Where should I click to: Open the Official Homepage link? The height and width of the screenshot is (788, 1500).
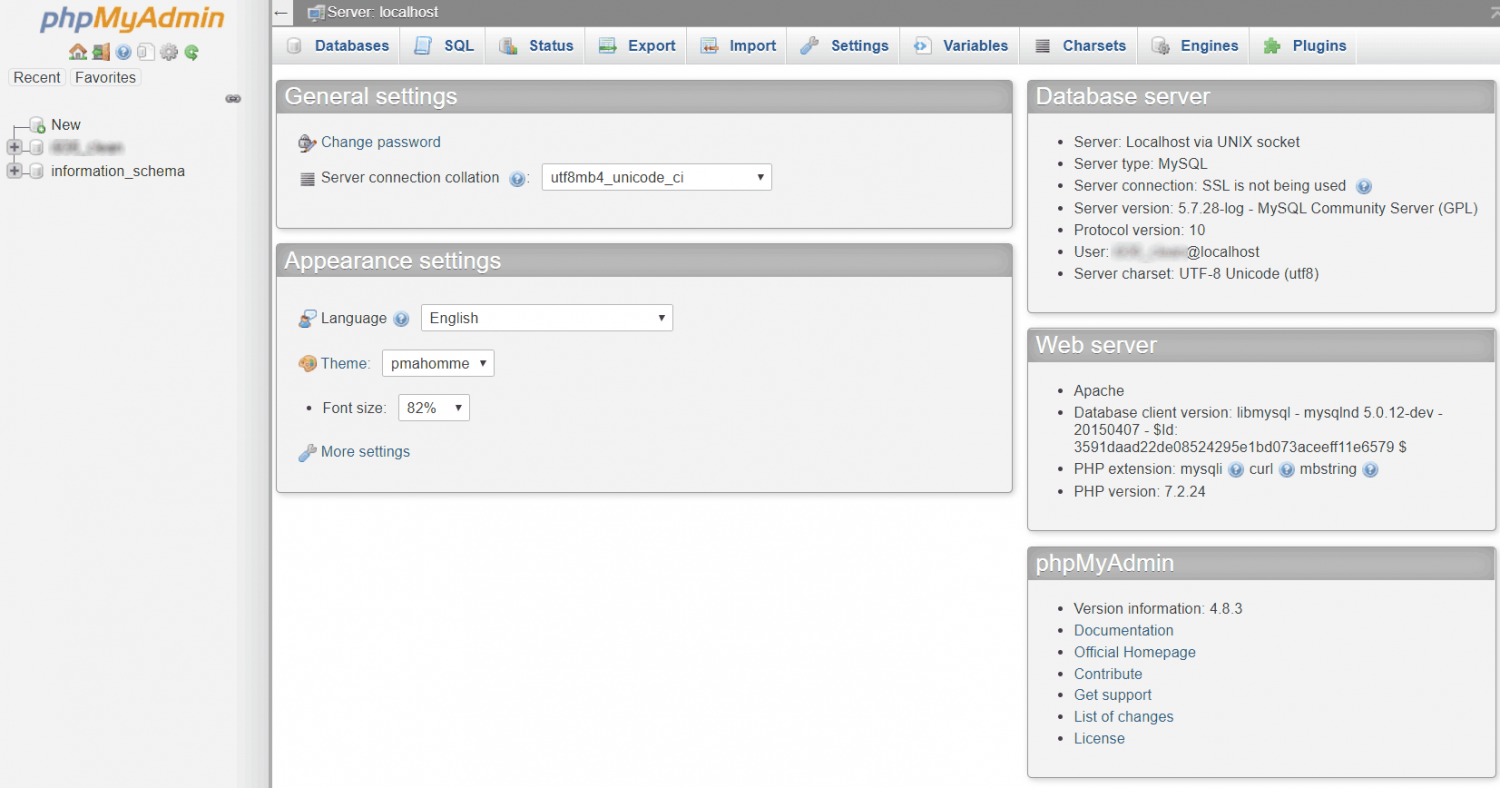click(x=1135, y=653)
